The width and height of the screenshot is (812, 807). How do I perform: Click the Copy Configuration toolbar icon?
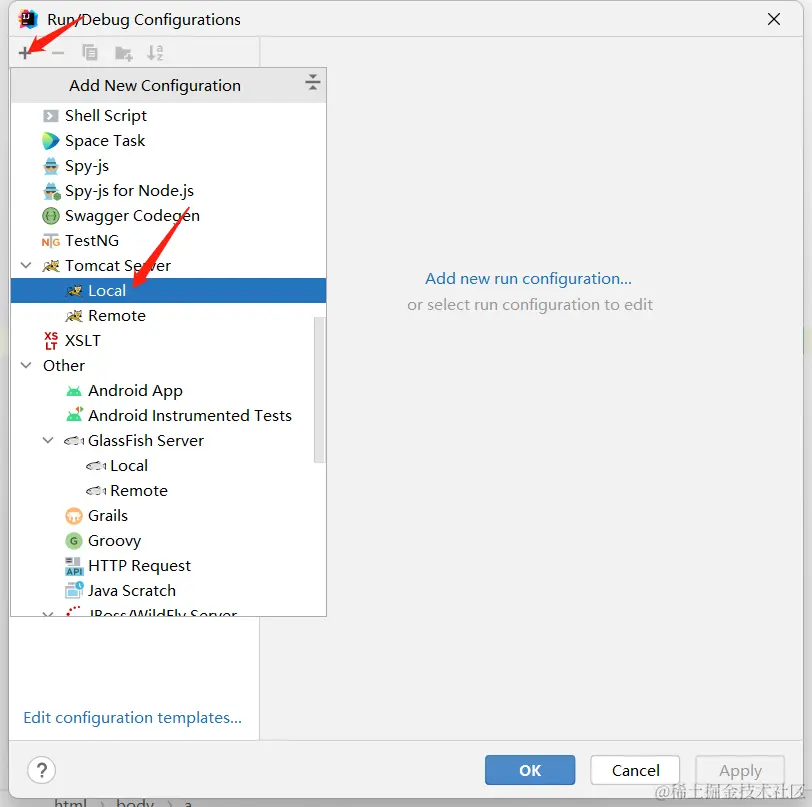click(90, 52)
